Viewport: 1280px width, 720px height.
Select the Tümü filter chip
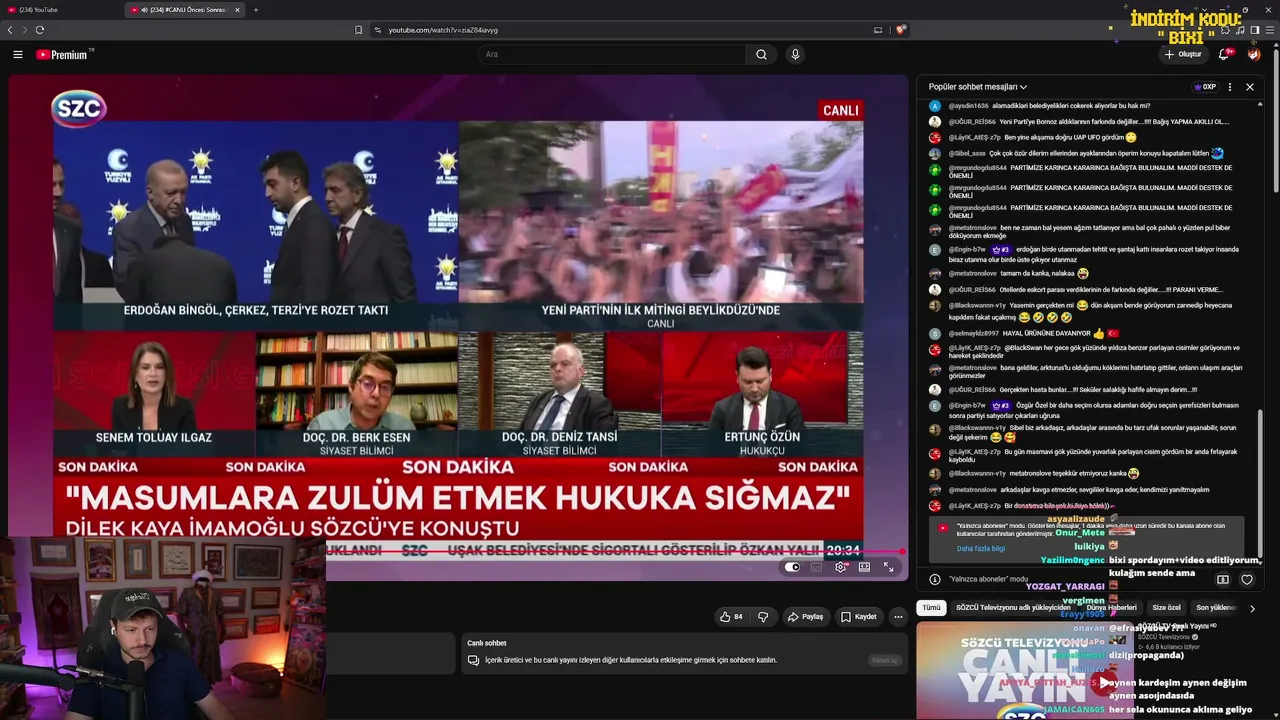click(x=931, y=608)
